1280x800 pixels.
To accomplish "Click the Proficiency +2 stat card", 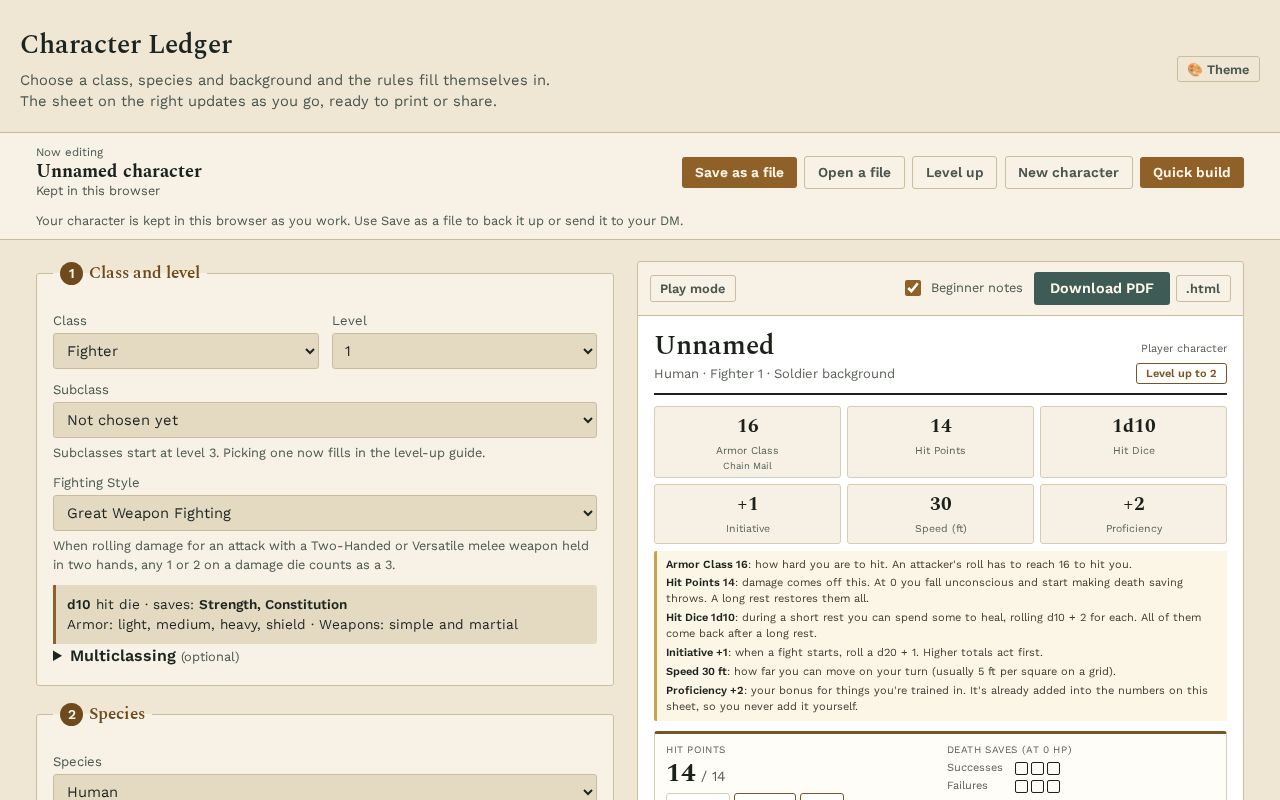I will click(x=1133, y=514).
